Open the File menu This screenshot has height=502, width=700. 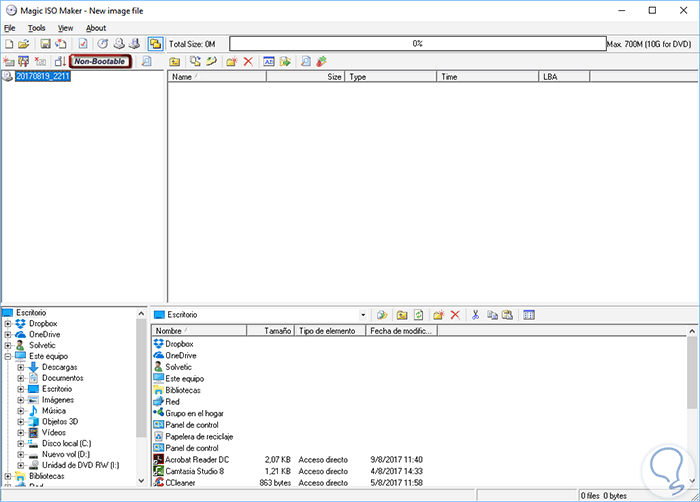[x=10, y=28]
